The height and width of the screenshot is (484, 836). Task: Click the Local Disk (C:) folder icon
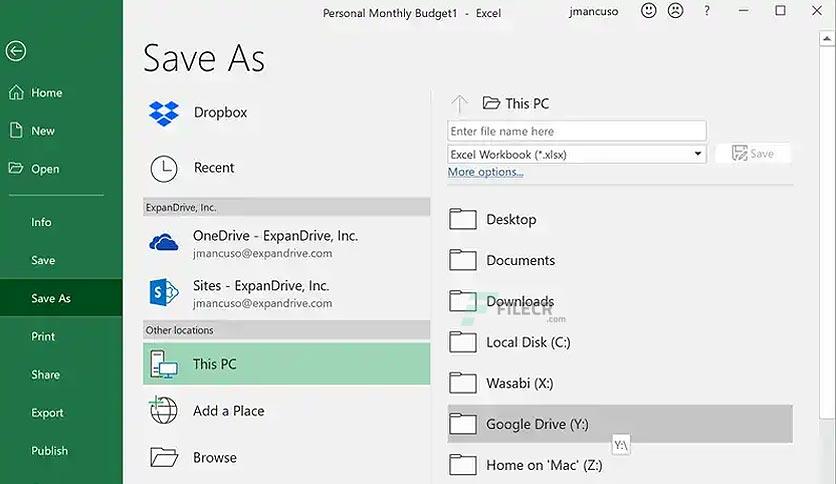(x=463, y=342)
